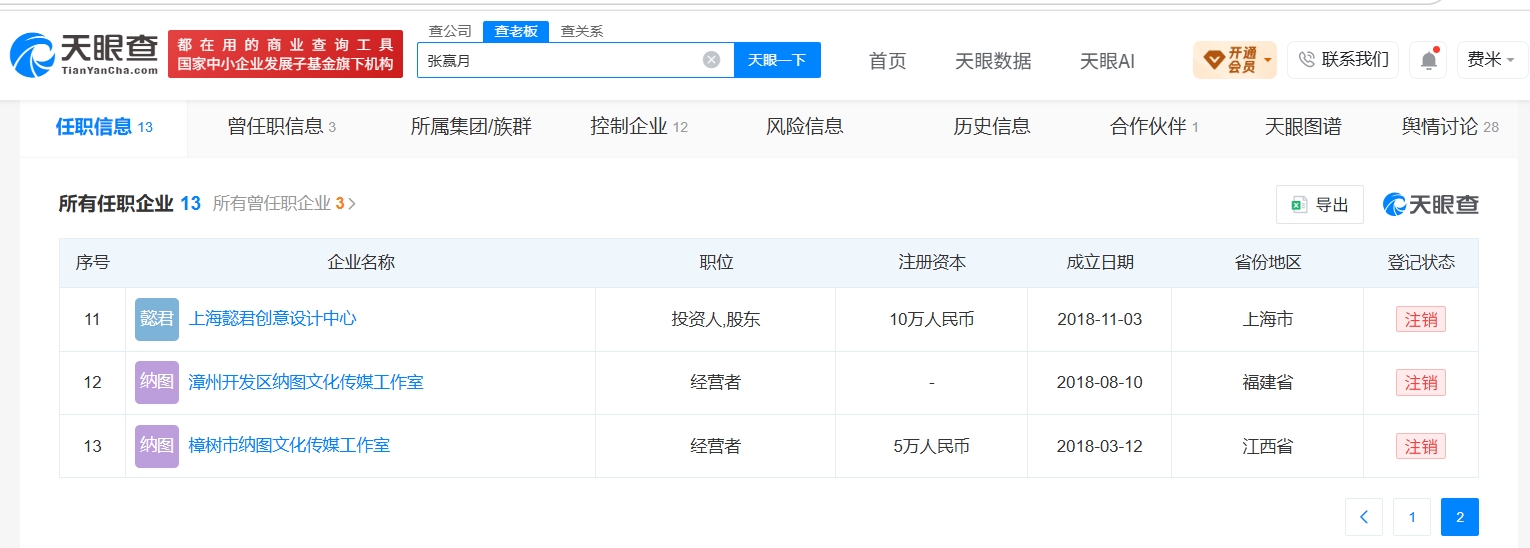Image resolution: width=1530 pixels, height=548 pixels.
Task: Open the 樟树市纳图文化传媒工作室 company link
Action: (289, 445)
